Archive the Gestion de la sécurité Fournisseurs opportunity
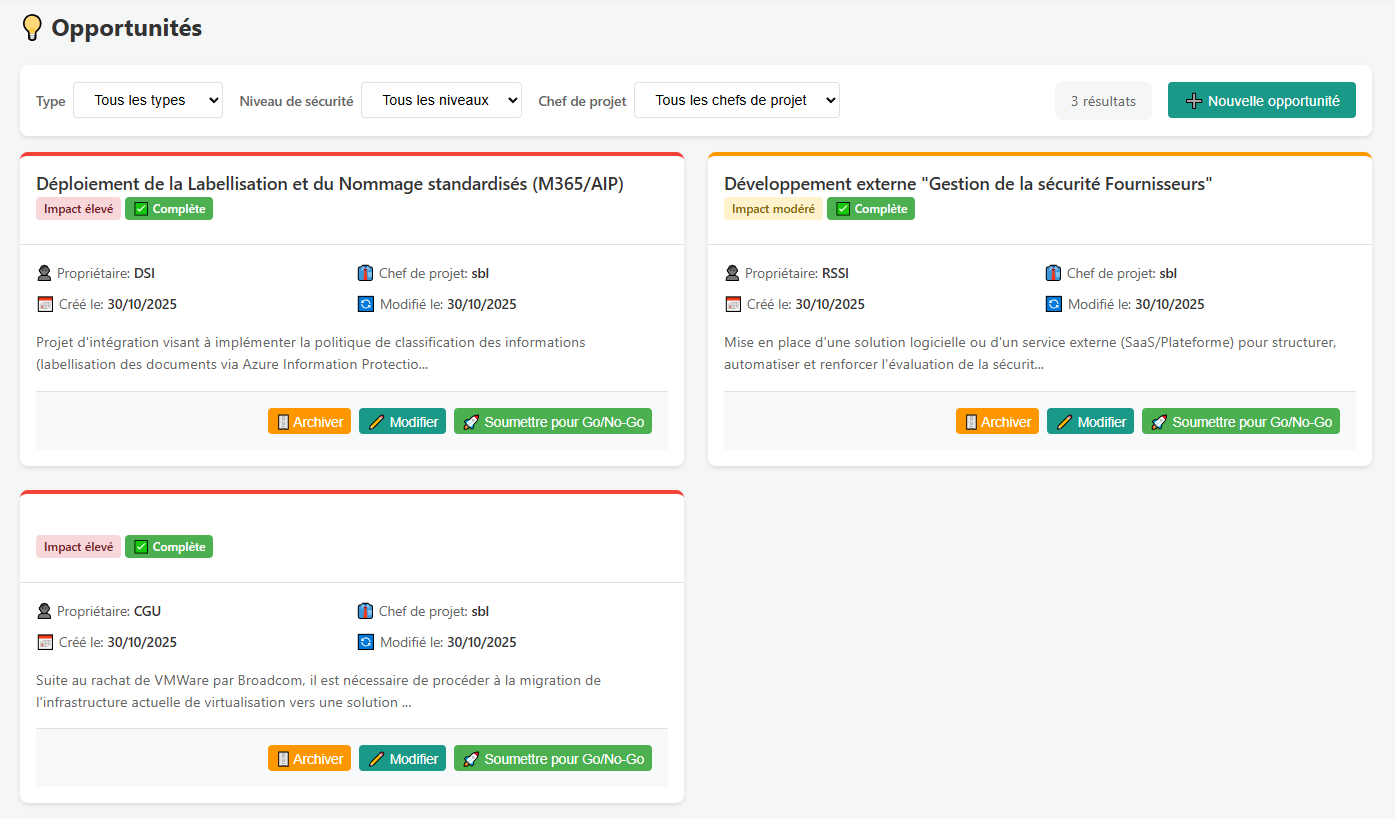The image size is (1395, 819). pos(997,421)
